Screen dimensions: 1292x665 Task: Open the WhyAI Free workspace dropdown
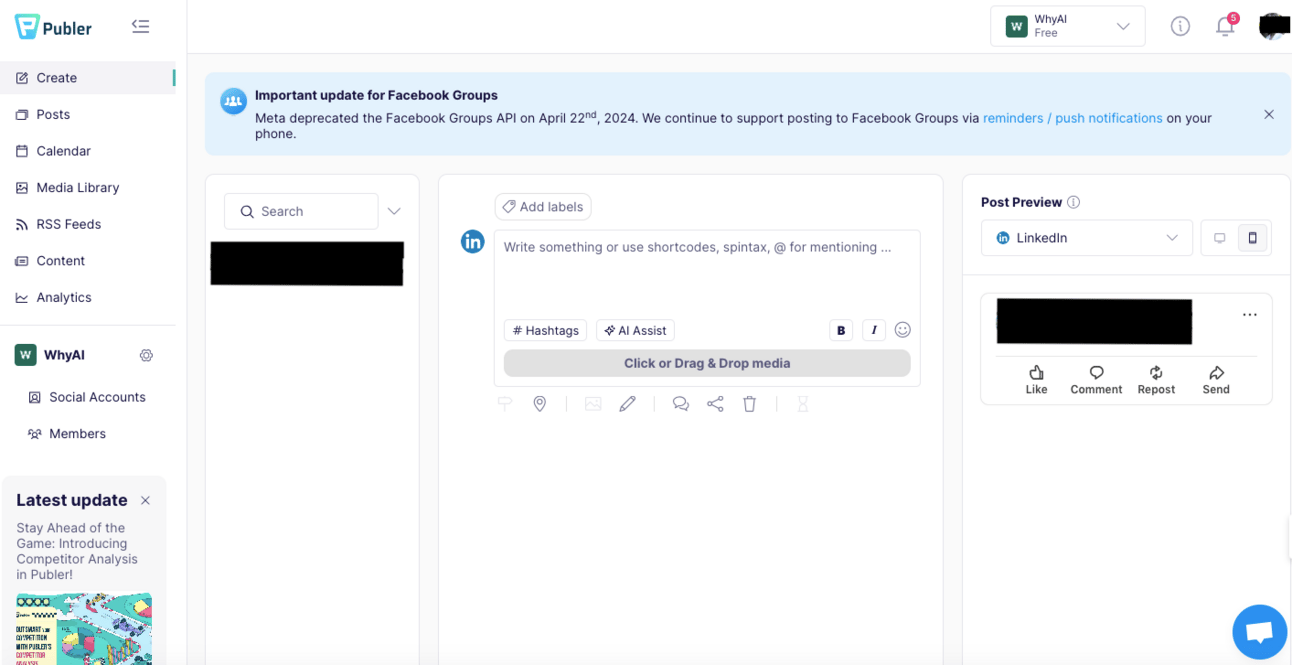[x=1068, y=26]
